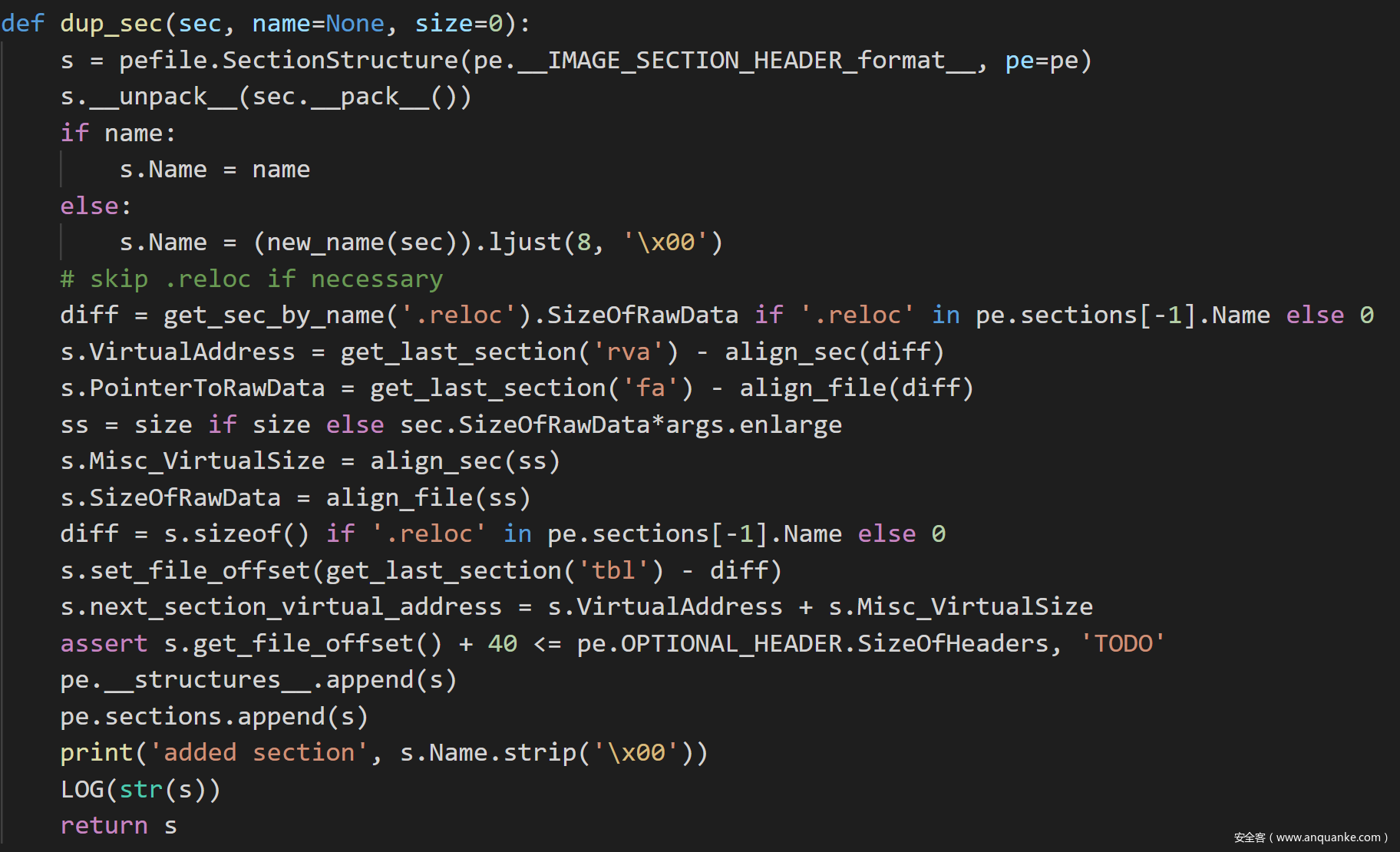
Task: Select the 'TODO' string literal
Action: point(1123,643)
